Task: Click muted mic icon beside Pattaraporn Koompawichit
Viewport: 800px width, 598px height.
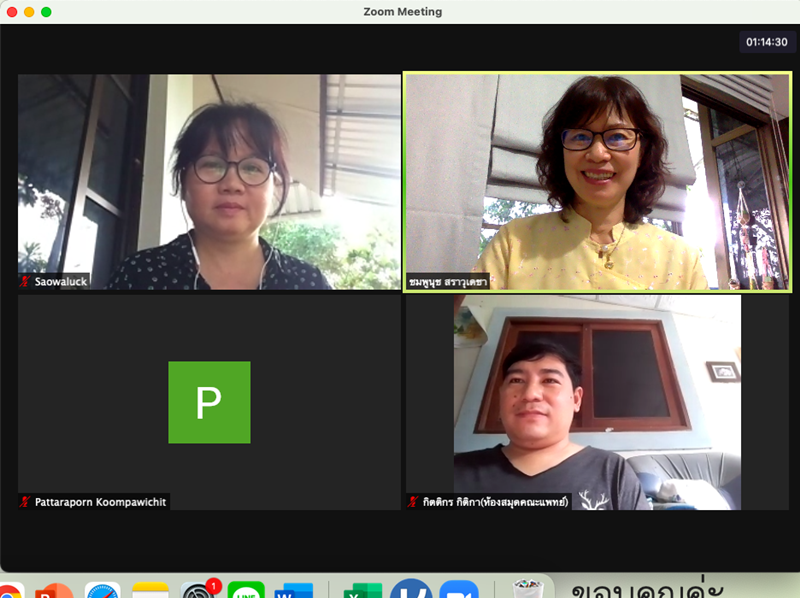Action: (25, 502)
